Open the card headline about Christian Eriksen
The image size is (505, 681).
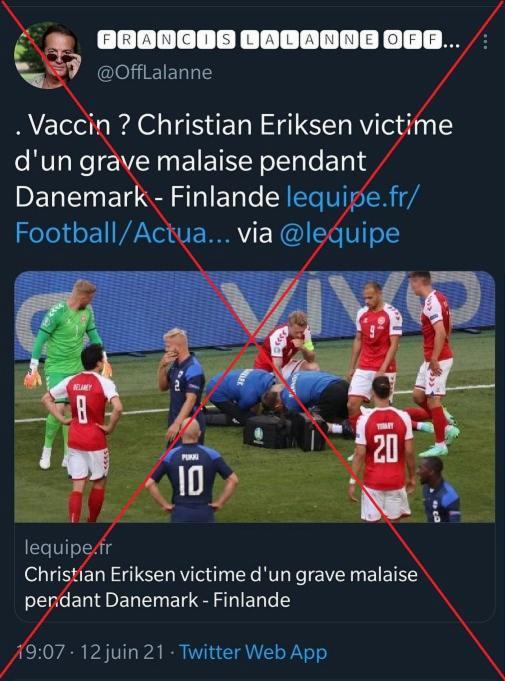pos(221,587)
